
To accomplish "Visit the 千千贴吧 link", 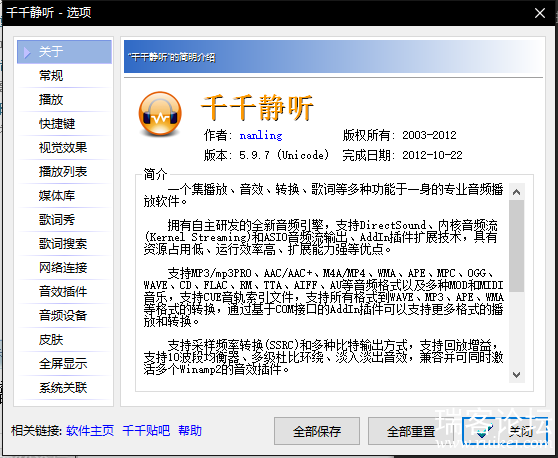I will (146, 431).
